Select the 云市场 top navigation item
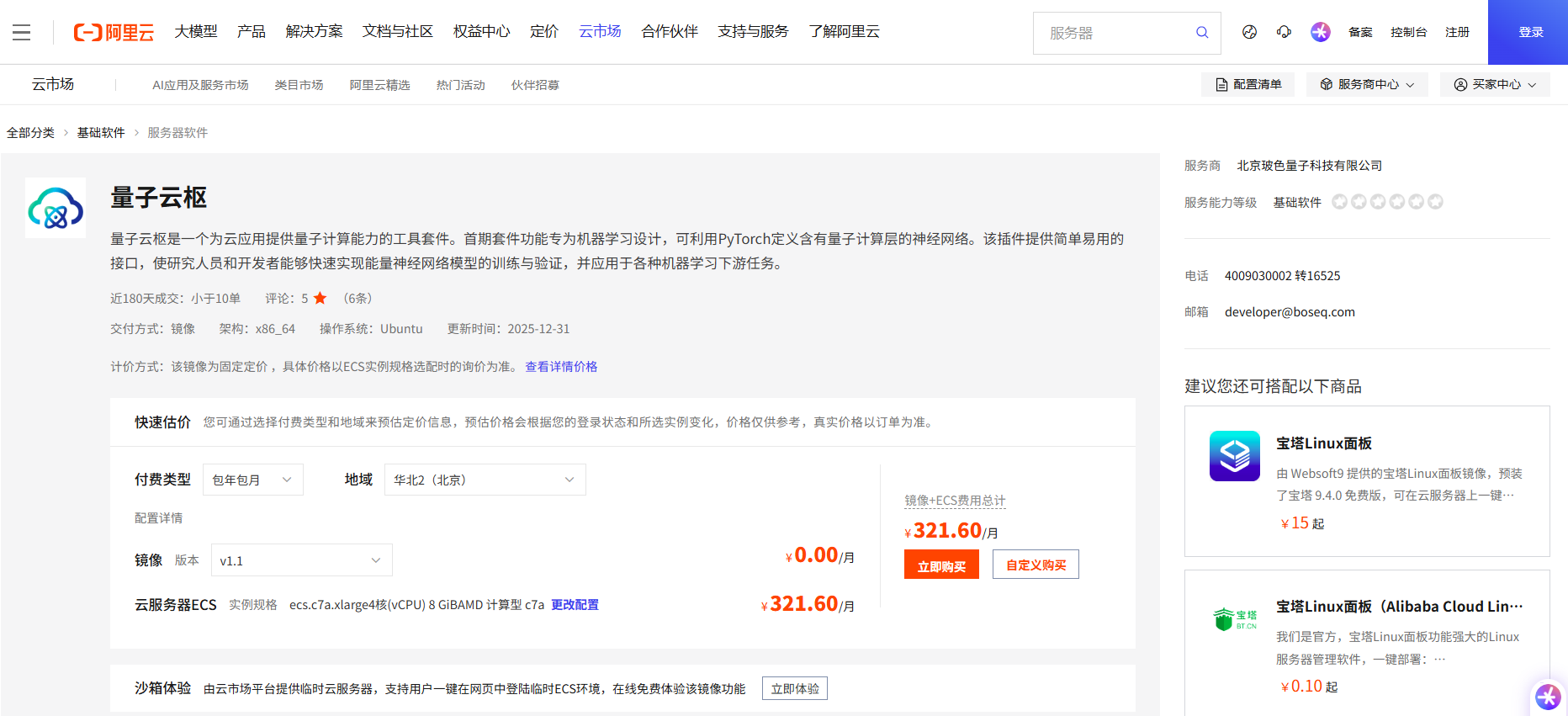This screenshot has height=716, width=1568. click(x=600, y=32)
